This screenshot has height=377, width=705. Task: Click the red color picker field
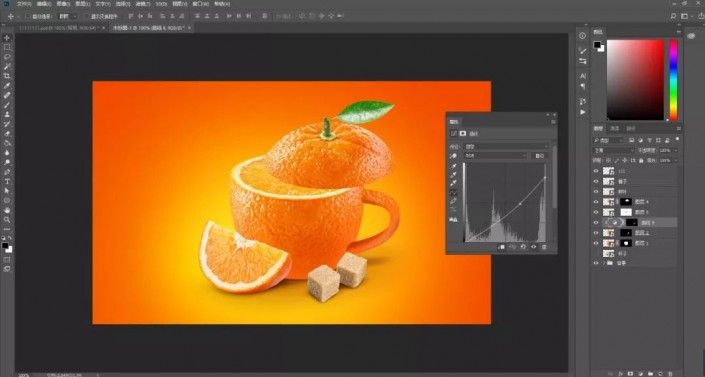point(635,79)
